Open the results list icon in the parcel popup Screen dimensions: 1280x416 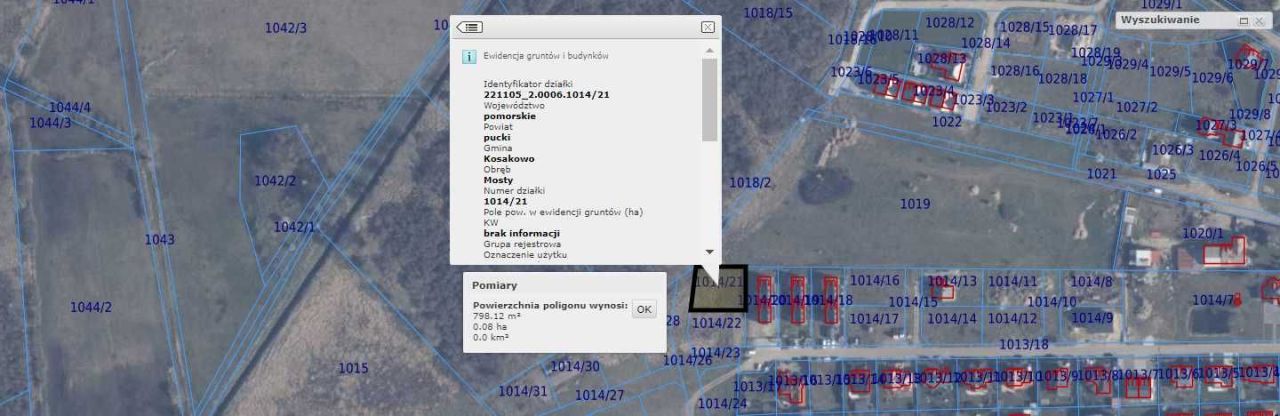470,27
